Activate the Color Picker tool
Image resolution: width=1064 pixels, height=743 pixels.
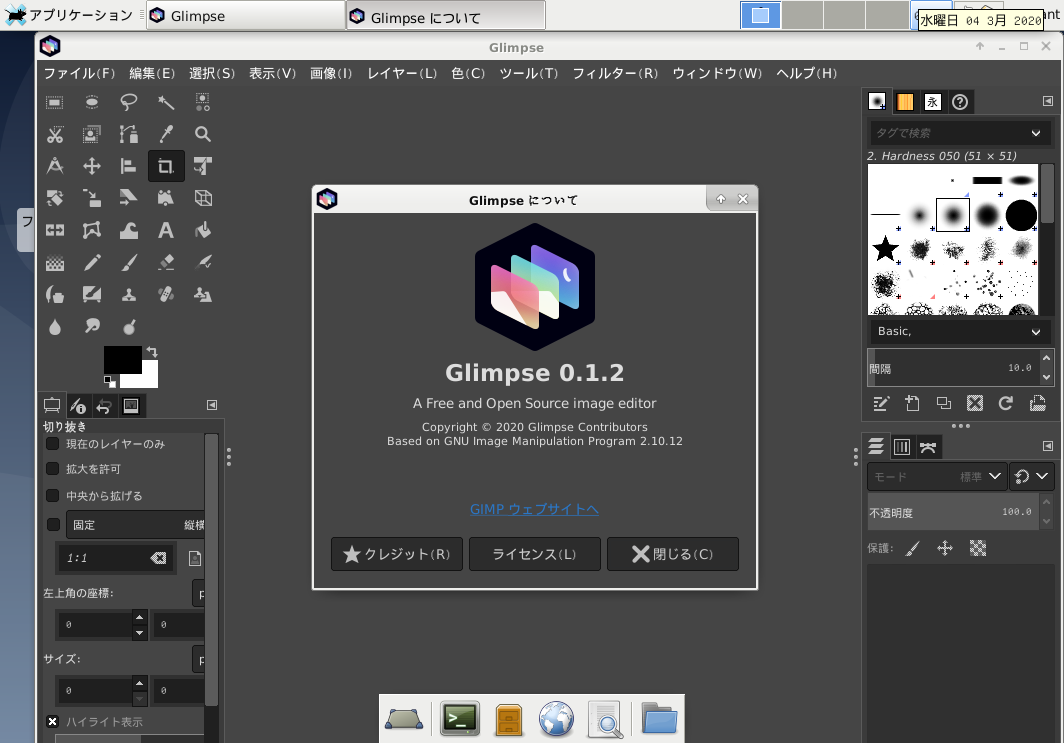(x=166, y=134)
